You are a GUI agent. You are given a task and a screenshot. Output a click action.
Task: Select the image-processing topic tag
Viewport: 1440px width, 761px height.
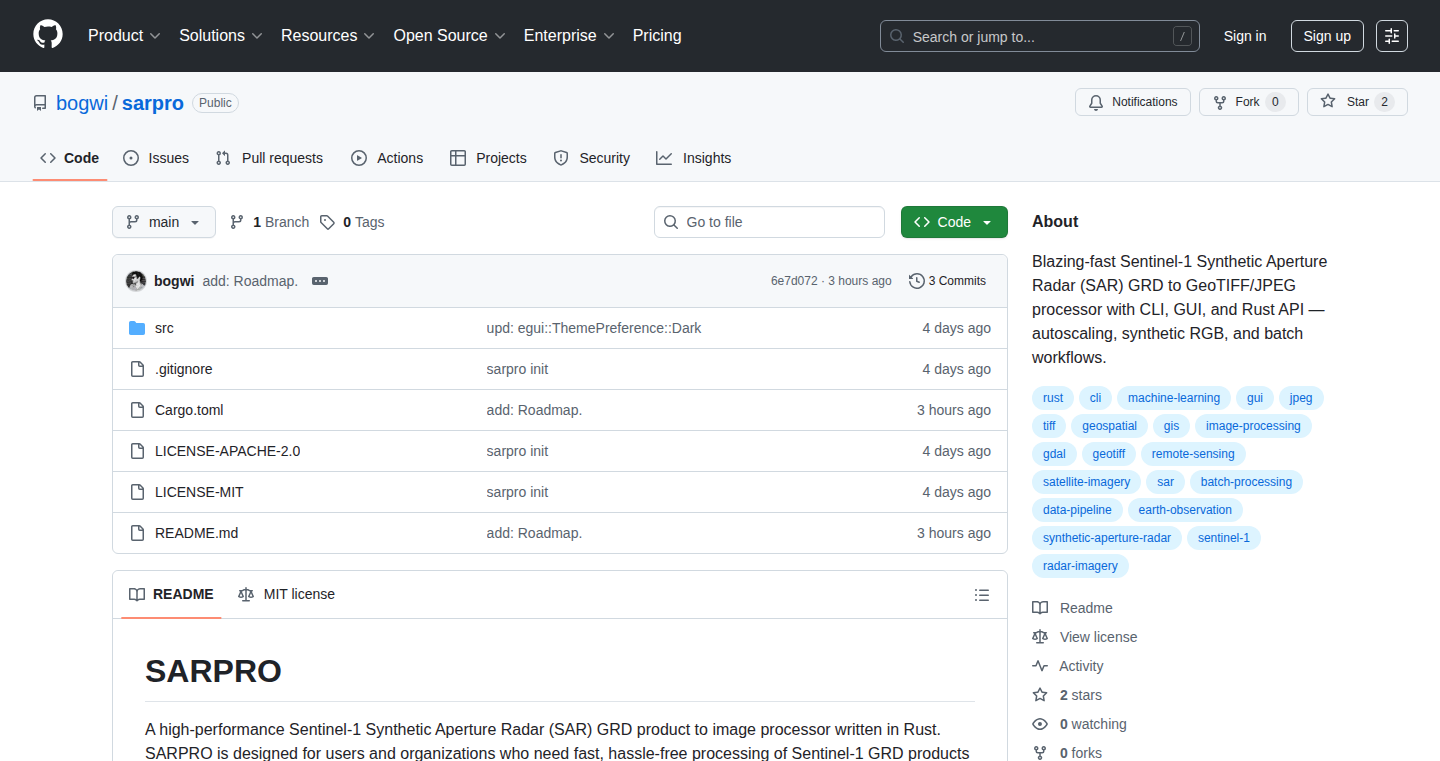click(x=1253, y=426)
